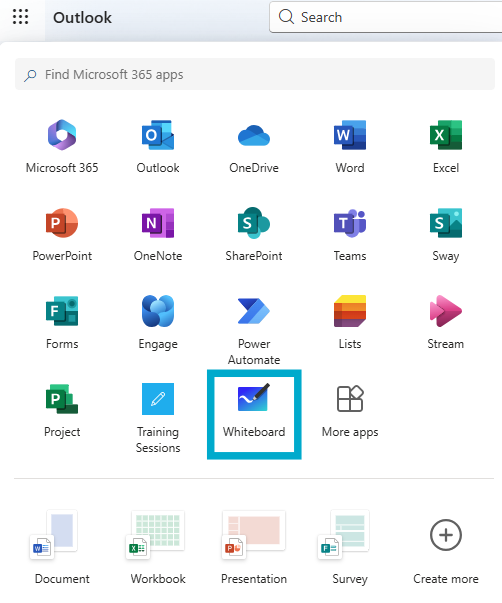Create a new PowerPoint Presentation

(x=254, y=548)
